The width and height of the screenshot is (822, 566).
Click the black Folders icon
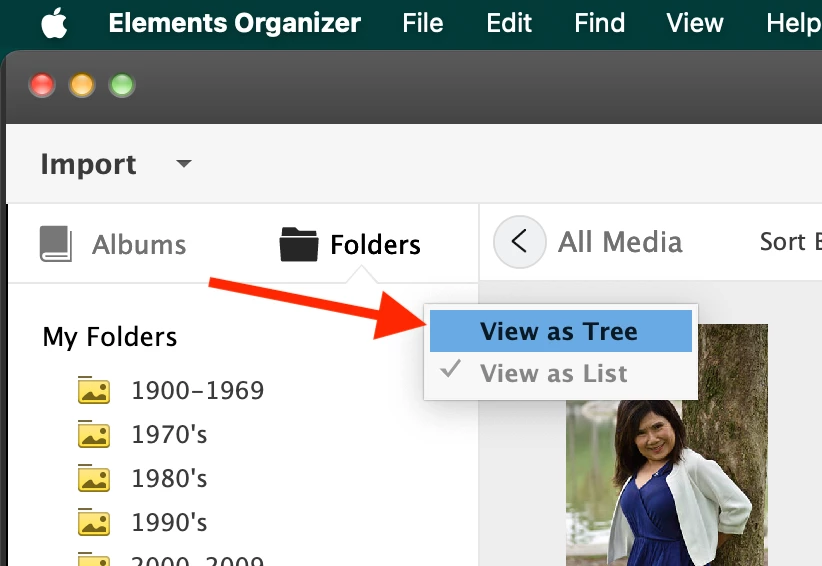point(299,244)
